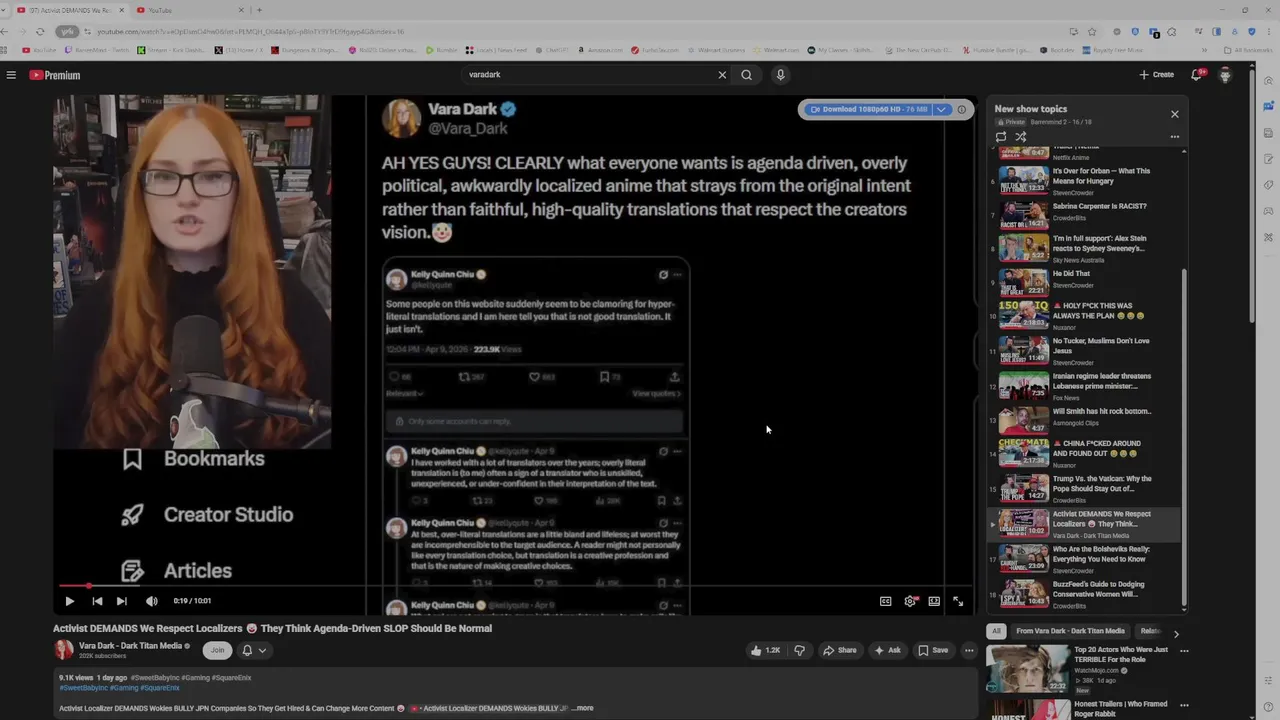The image size is (1280, 720).
Task: Open 'Trump Vs. the Vatican' playlist video
Action: pyautogui.click(x=1087, y=488)
